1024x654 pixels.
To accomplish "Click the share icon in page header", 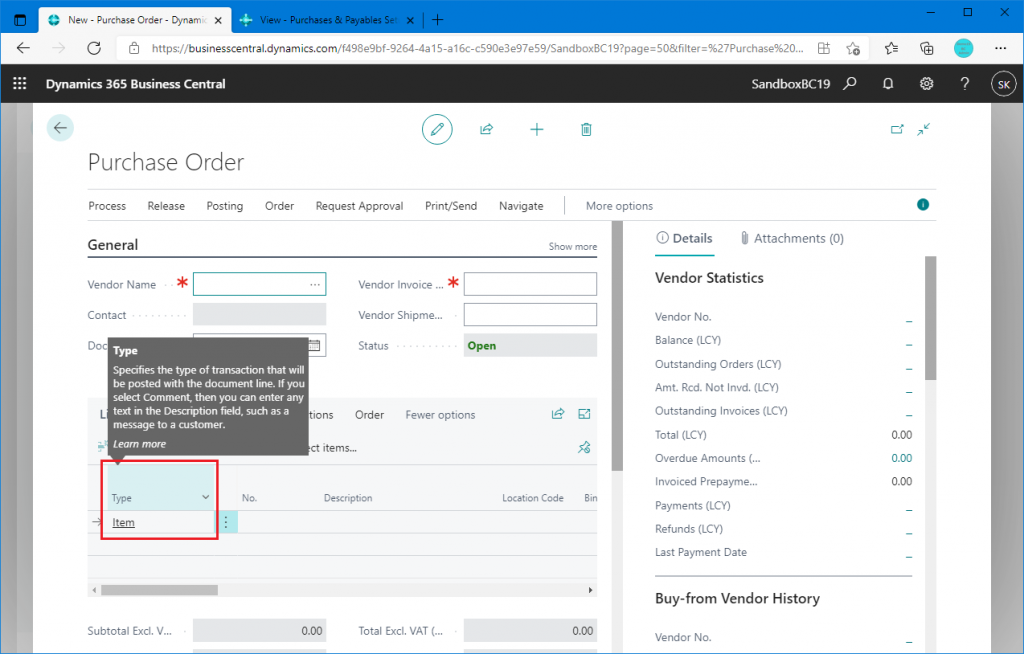I will click(486, 129).
